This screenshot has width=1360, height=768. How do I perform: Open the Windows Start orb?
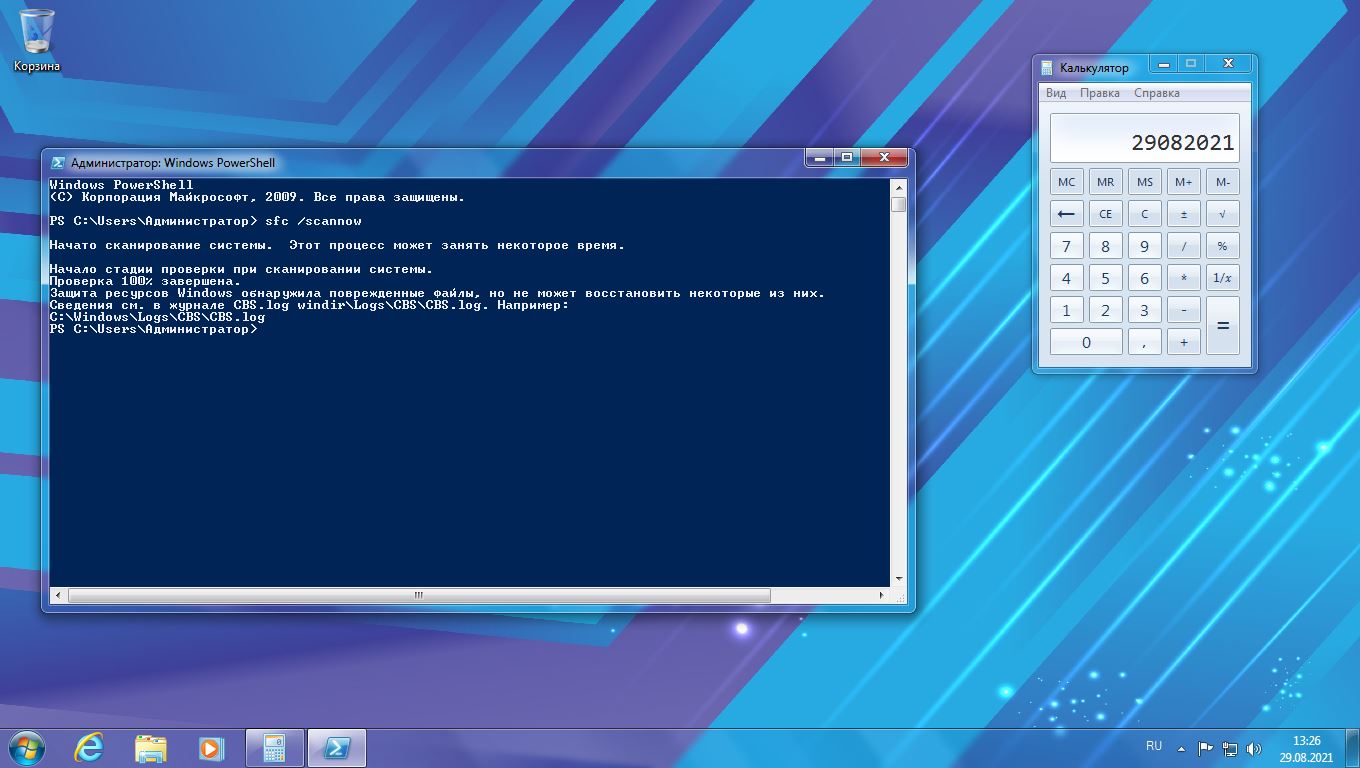[x=27, y=747]
